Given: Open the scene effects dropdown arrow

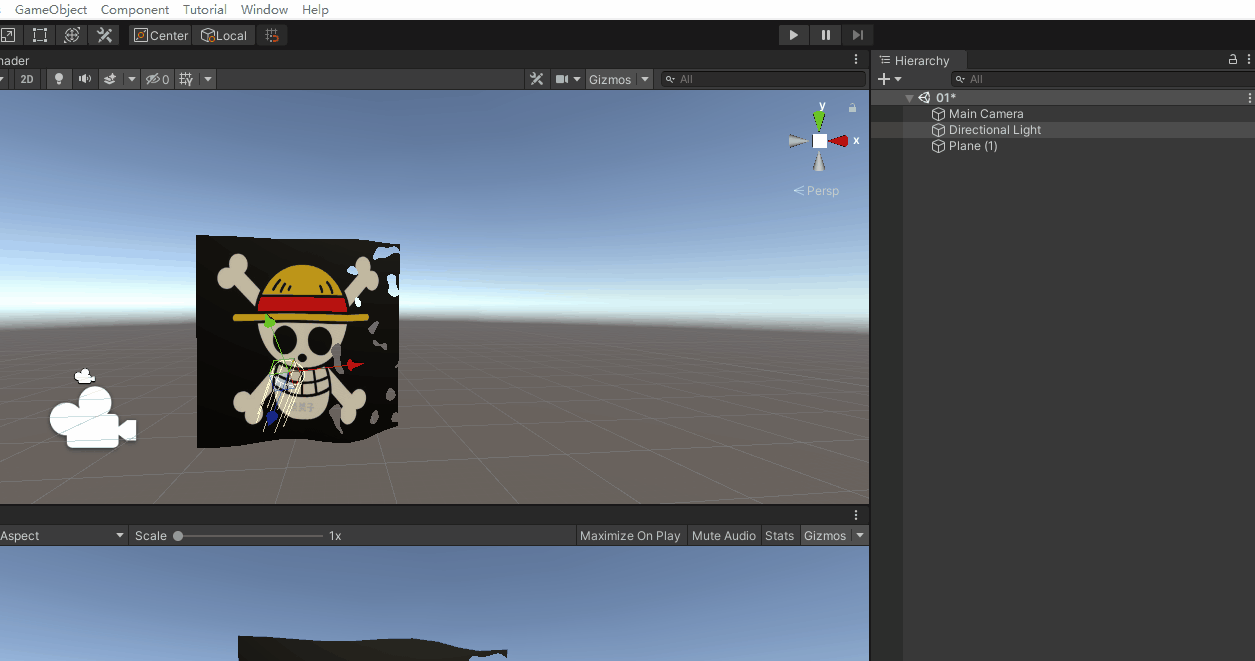Looking at the screenshot, I should [132, 79].
